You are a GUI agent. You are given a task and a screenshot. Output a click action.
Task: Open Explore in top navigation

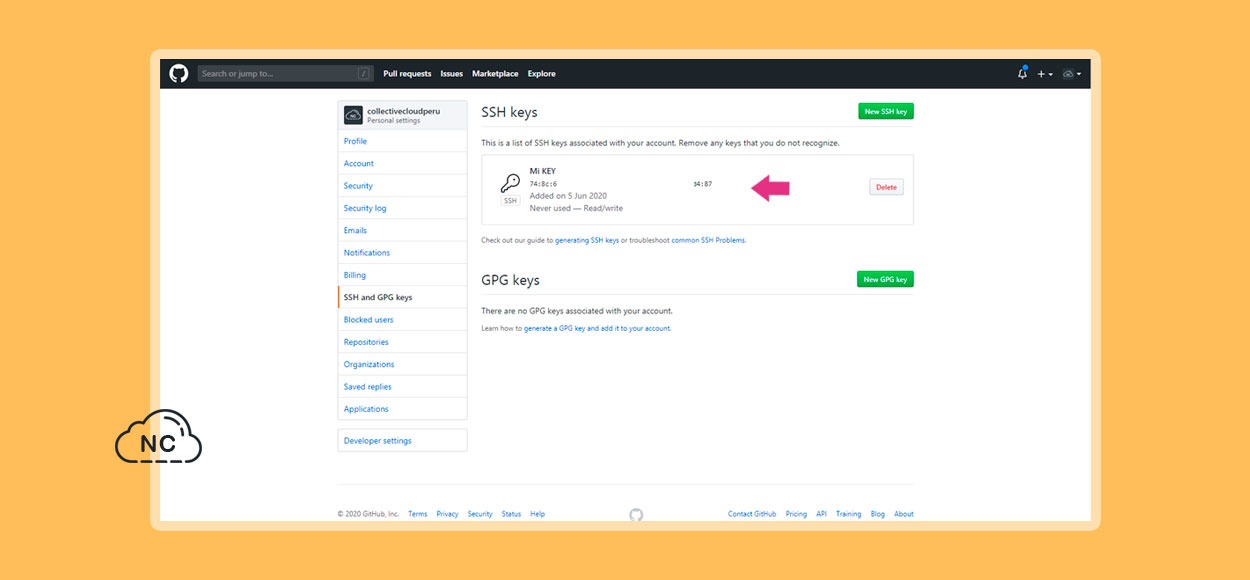tap(542, 74)
